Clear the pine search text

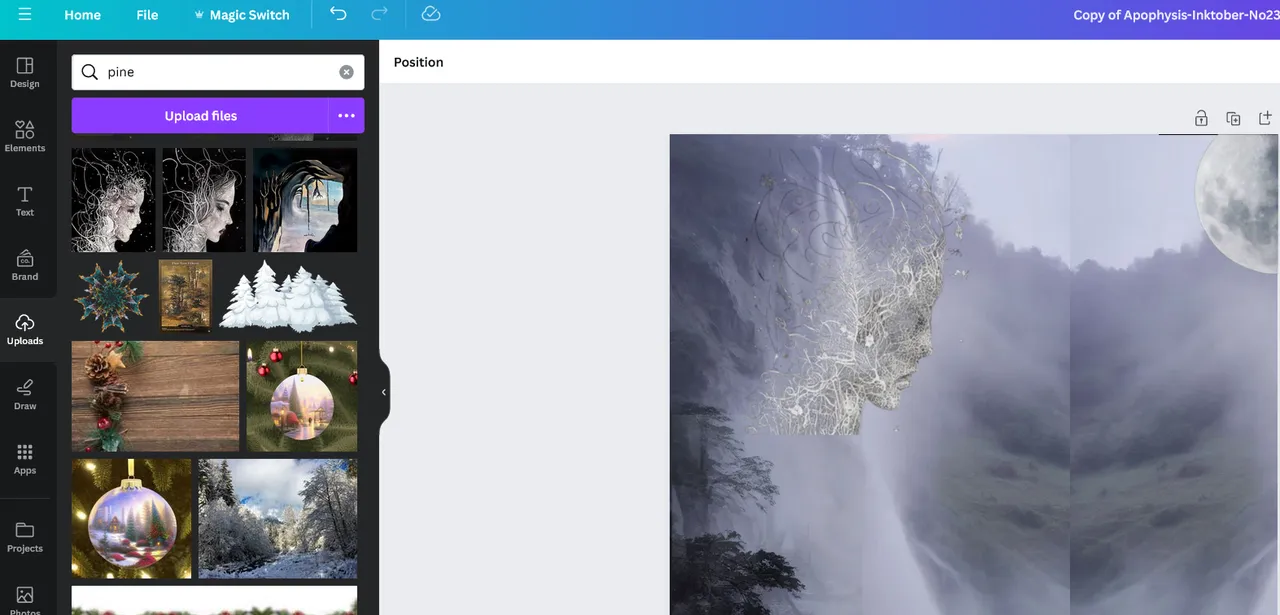[346, 72]
